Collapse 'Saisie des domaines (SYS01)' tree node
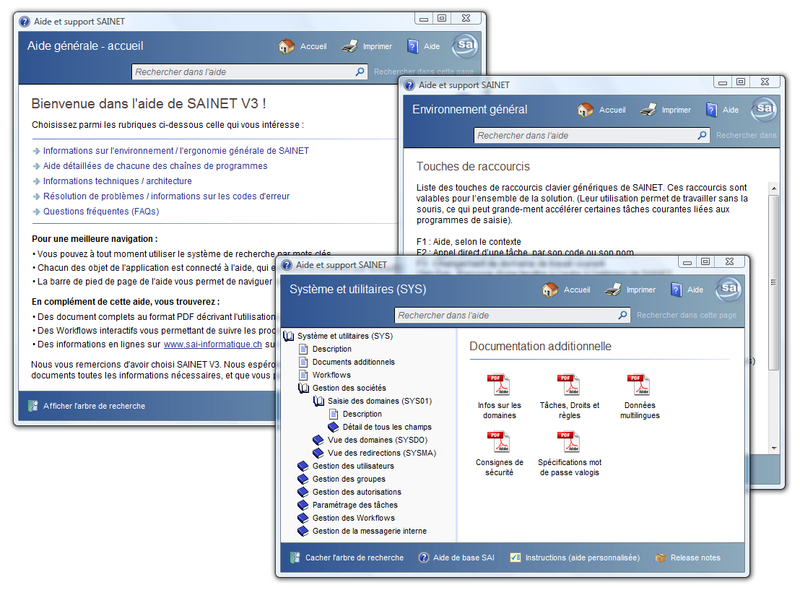The image size is (800, 590). tap(318, 401)
